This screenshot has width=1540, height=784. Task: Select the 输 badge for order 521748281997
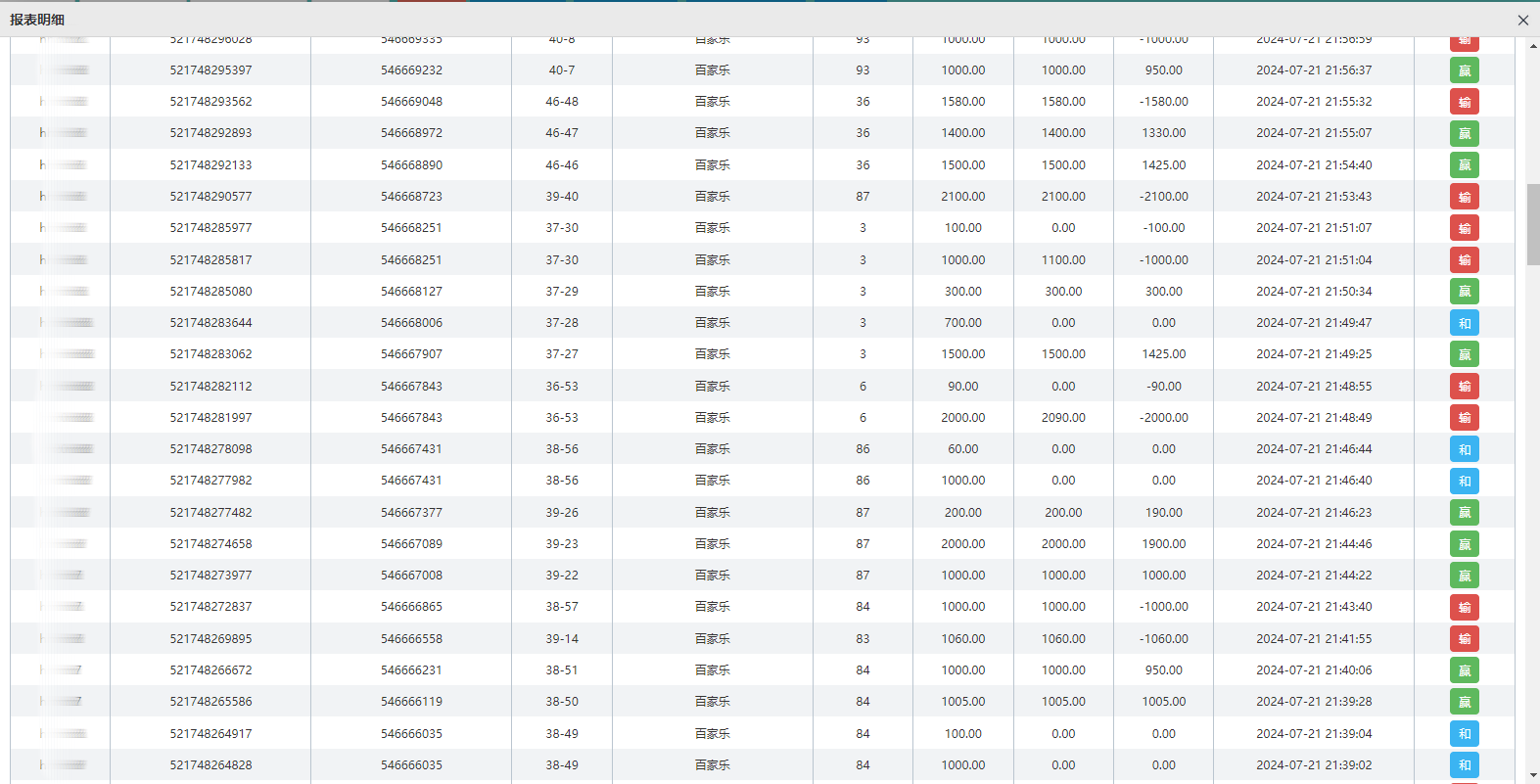click(1464, 418)
